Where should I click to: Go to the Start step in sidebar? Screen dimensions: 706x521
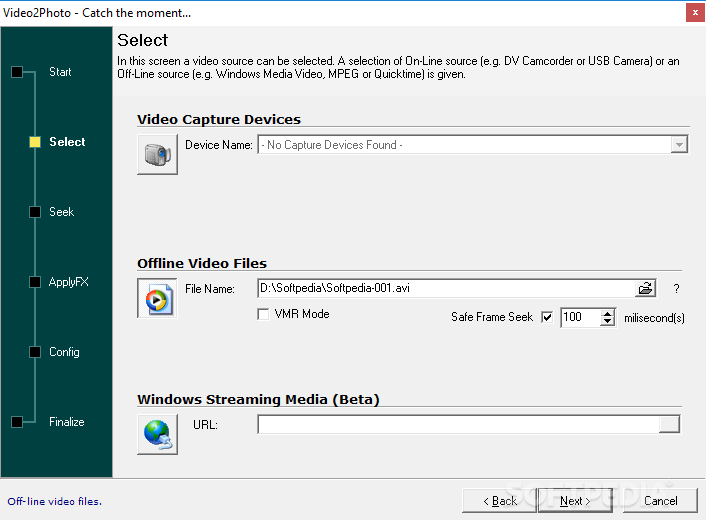(x=60, y=72)
